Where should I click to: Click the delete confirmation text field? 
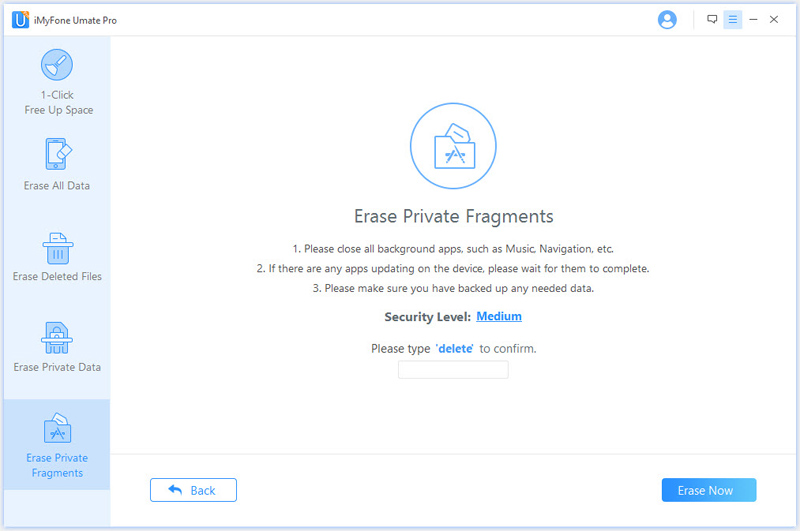pos(453,370)
